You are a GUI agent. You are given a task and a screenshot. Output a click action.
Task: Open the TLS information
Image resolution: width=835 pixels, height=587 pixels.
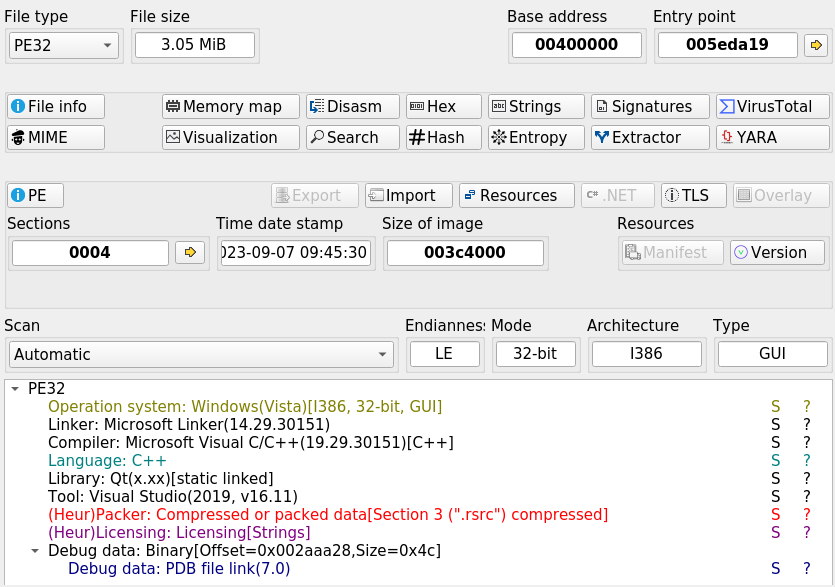694,195
